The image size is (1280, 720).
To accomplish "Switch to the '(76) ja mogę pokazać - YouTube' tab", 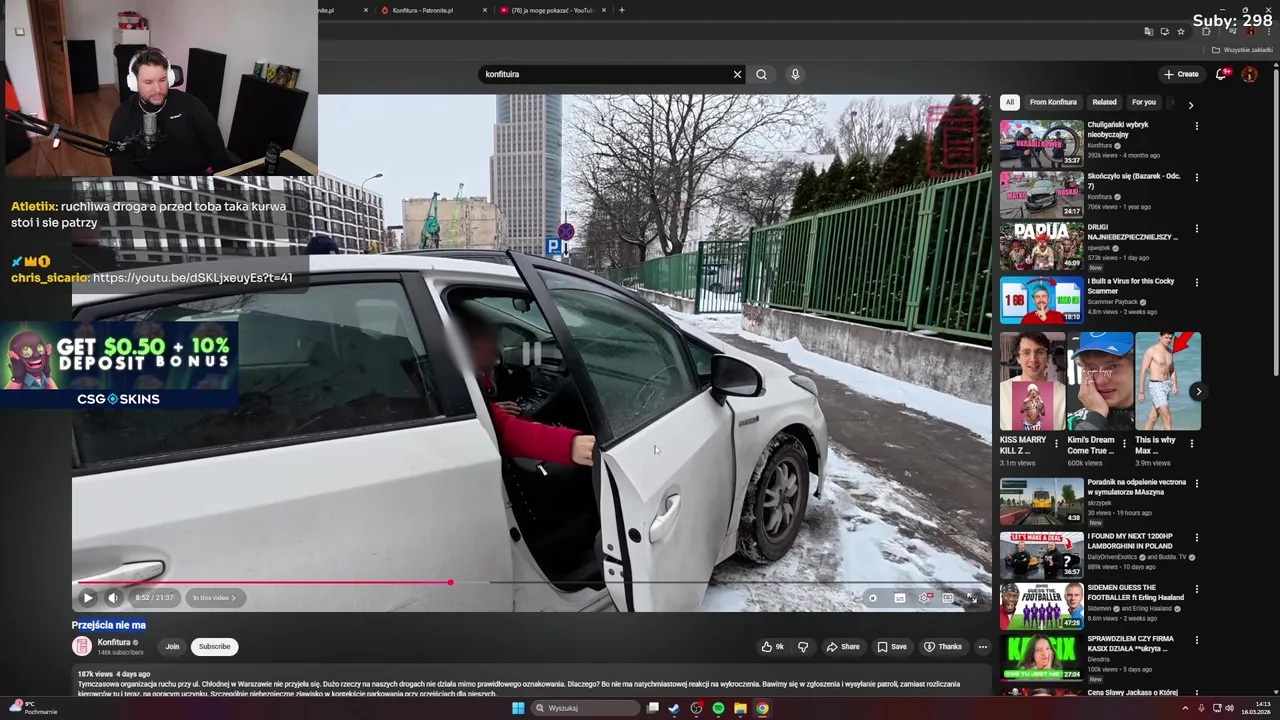I will point(552,10).
